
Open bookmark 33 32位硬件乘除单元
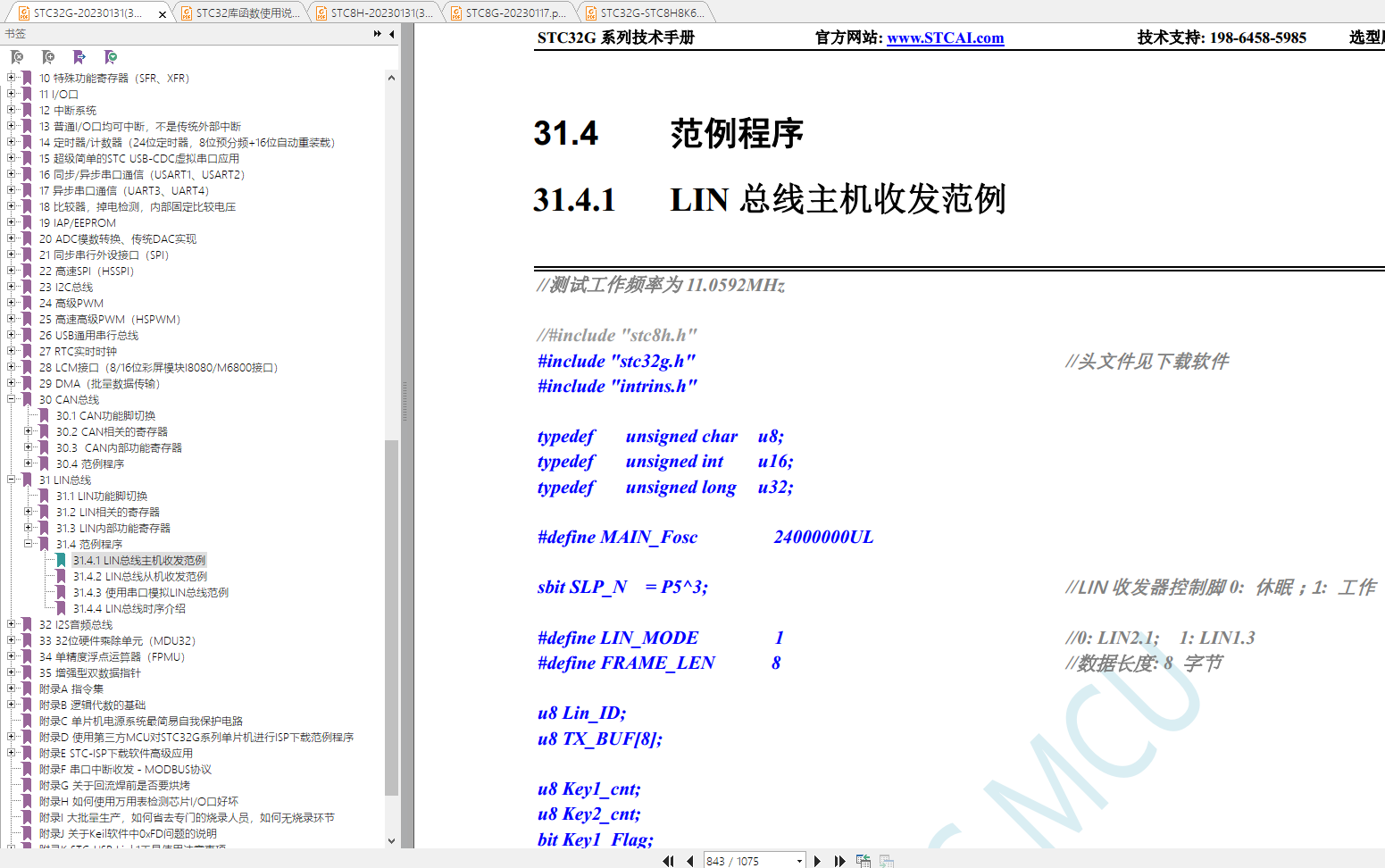(117, 640)
